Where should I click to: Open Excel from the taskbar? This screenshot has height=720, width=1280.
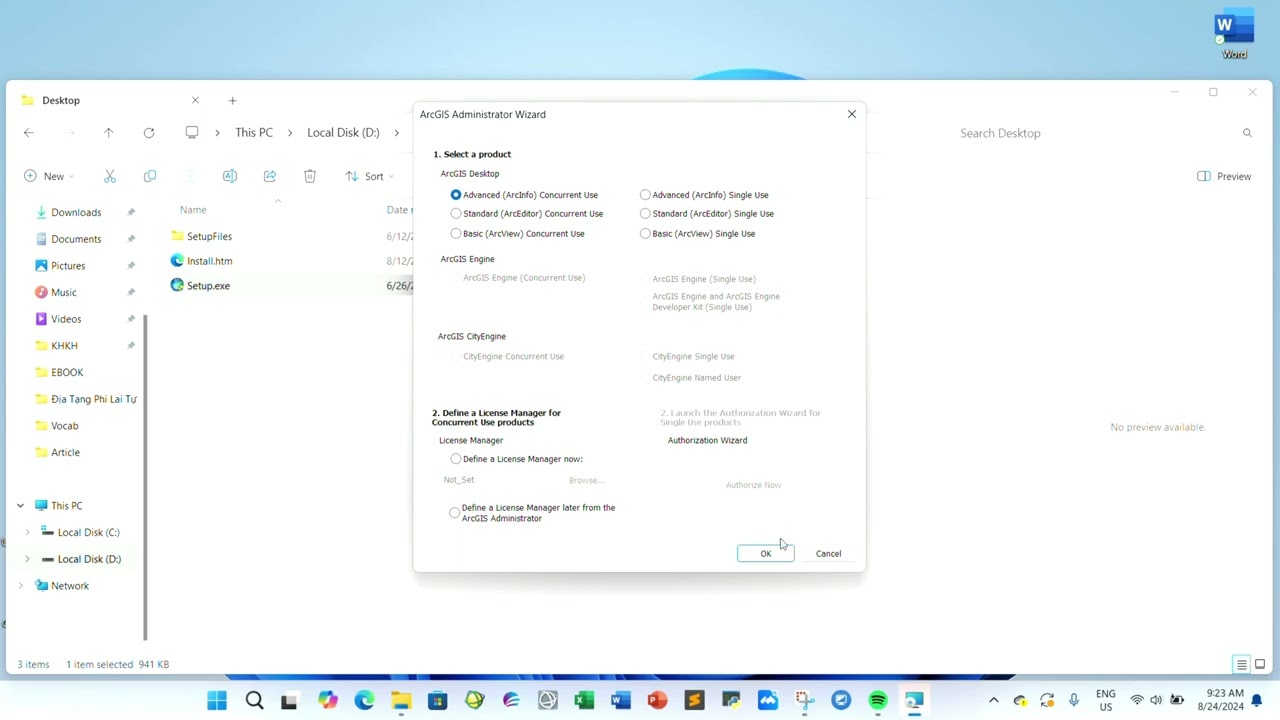(584, 701)
